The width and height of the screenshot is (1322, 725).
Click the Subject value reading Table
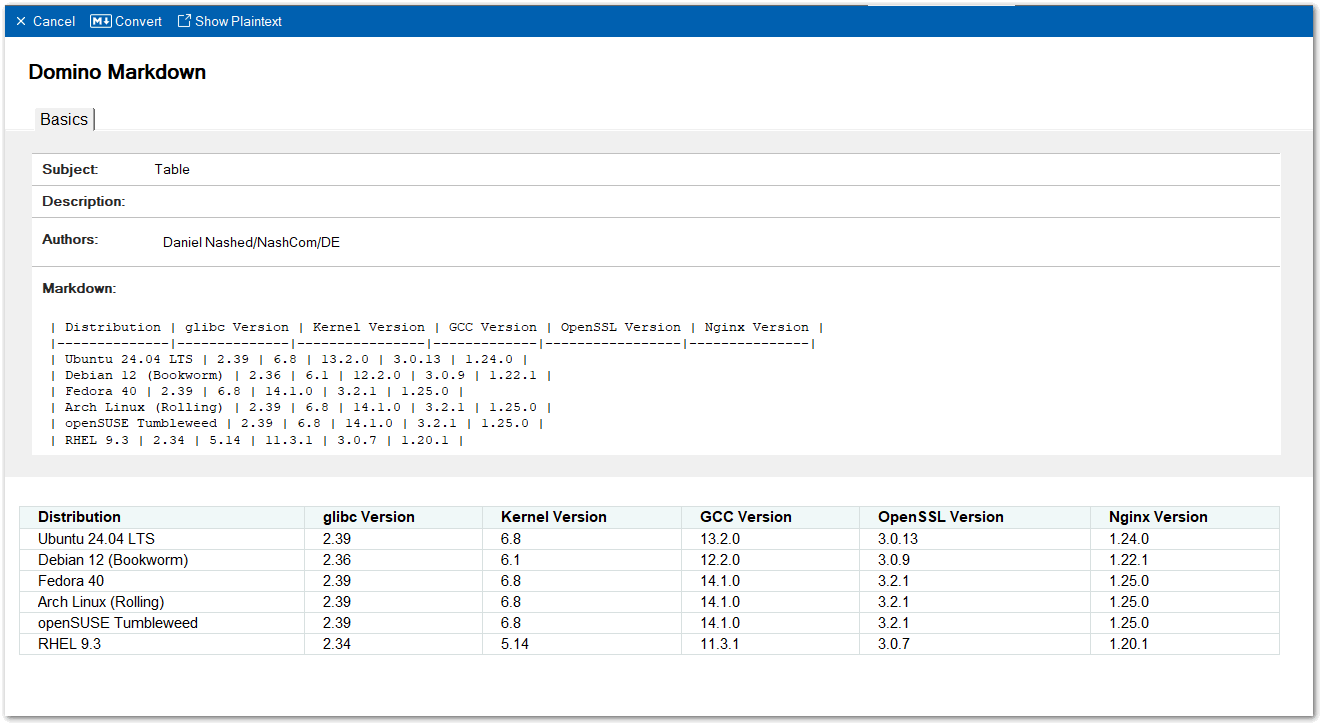[x=171, y=169]
